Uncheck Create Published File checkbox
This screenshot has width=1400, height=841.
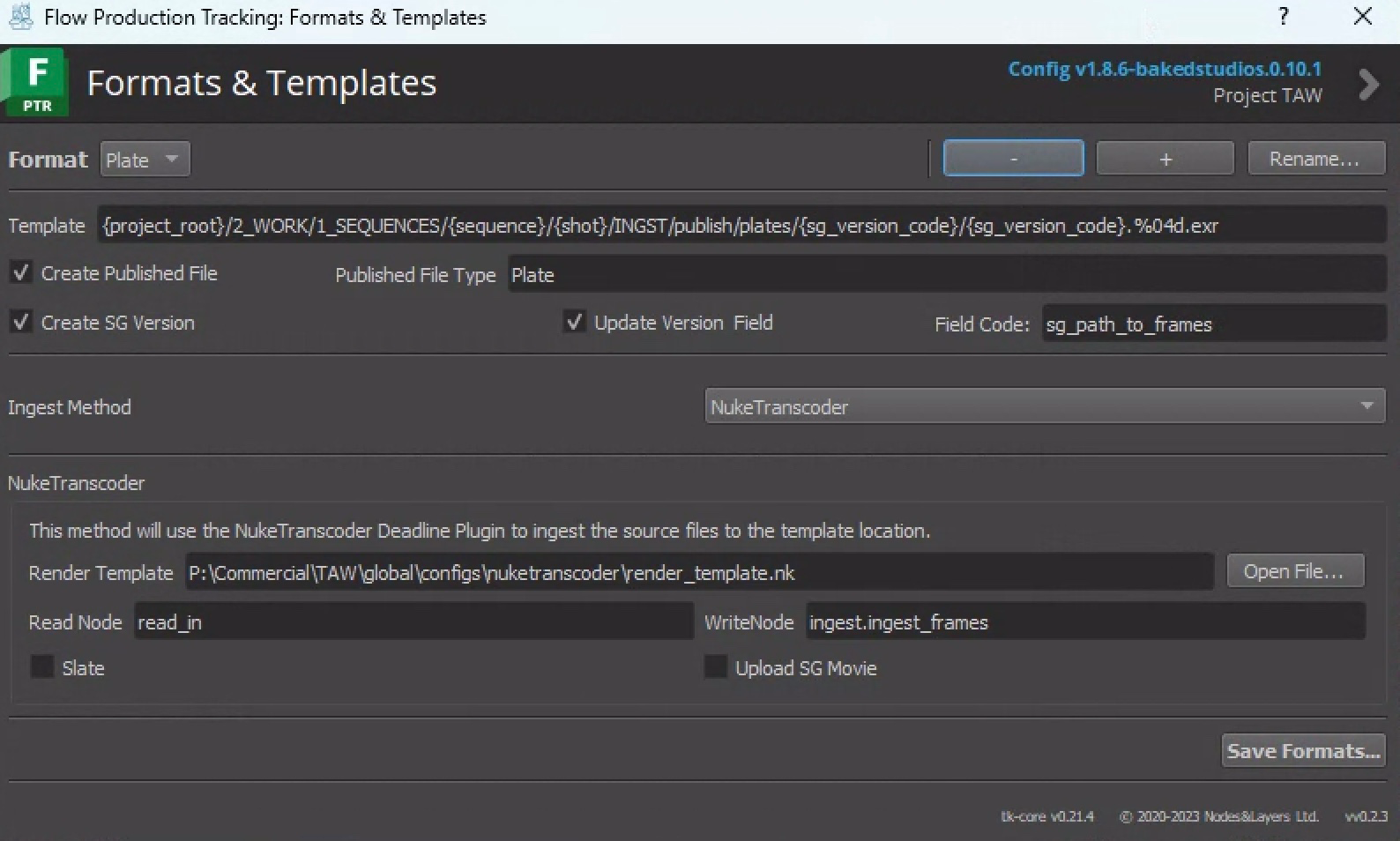(x=21, y=273)
